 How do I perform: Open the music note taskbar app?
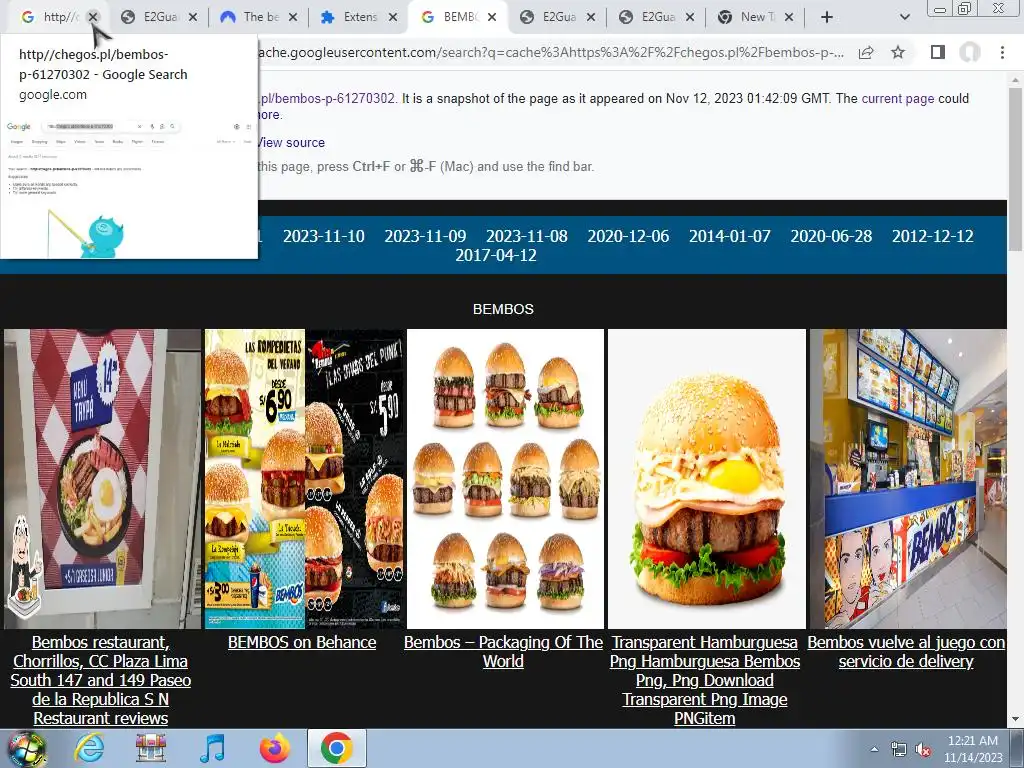pyautogui.click(x=212, y=748)
